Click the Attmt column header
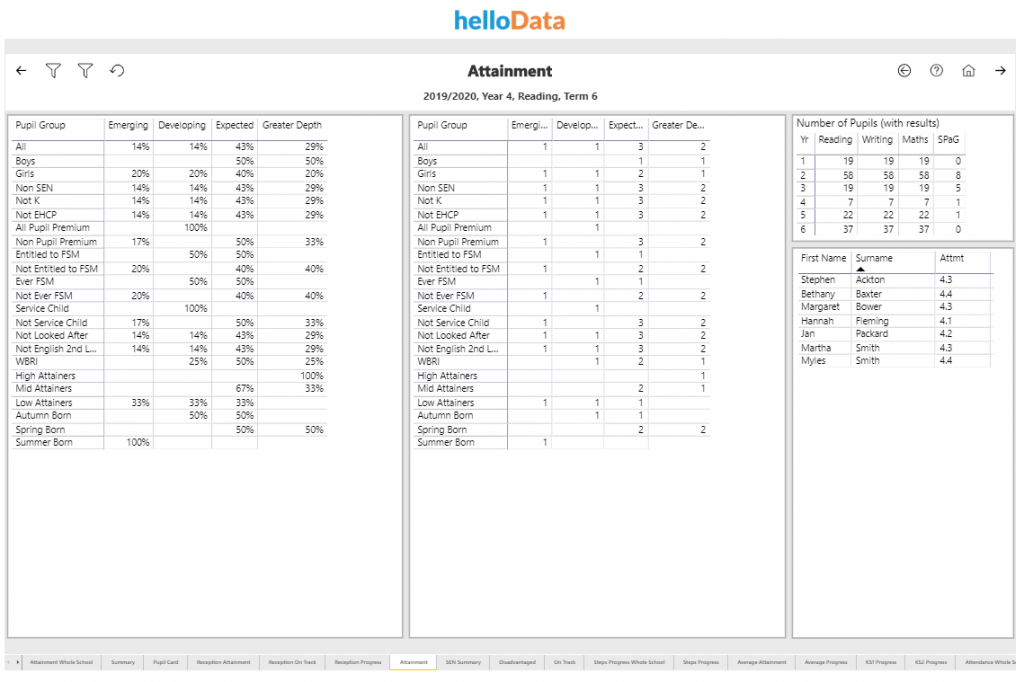This screenshot has width=1024, height=682. [951, 258]
